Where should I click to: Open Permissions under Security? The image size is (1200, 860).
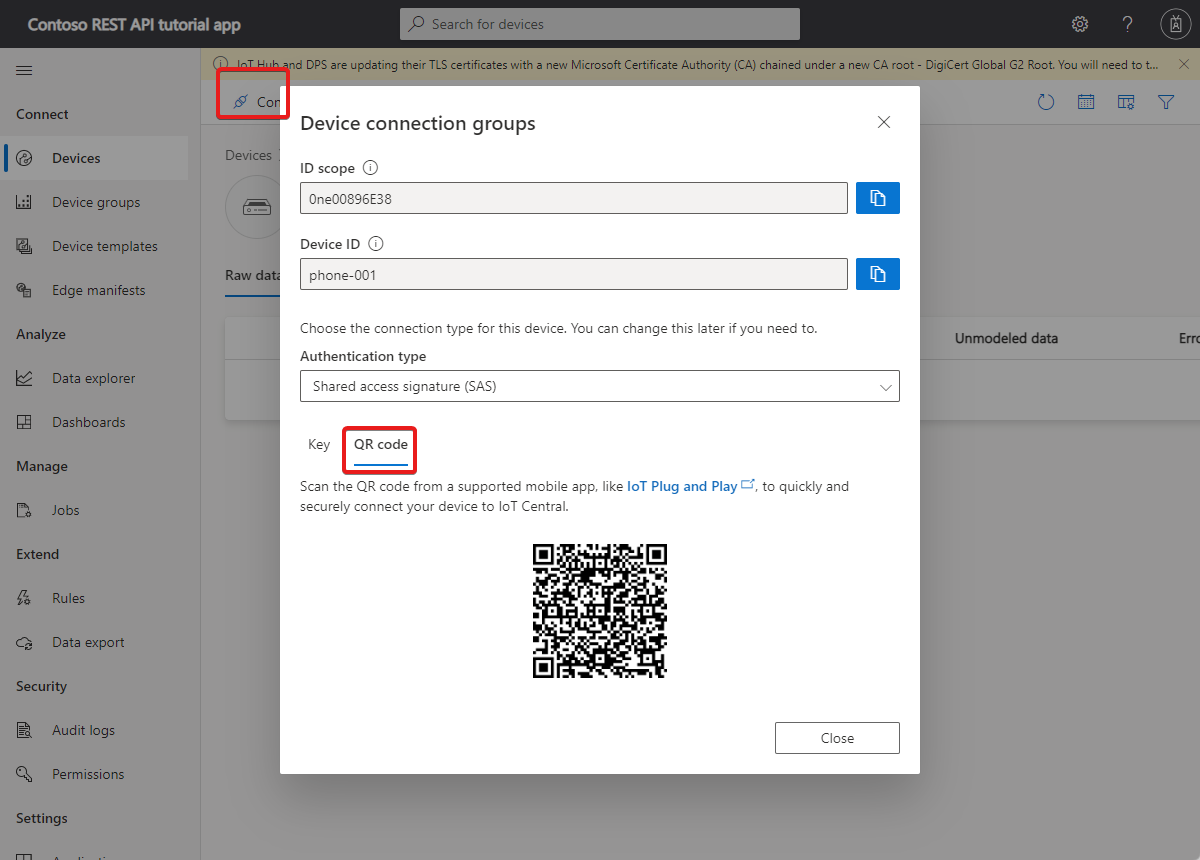coord(89,773)
